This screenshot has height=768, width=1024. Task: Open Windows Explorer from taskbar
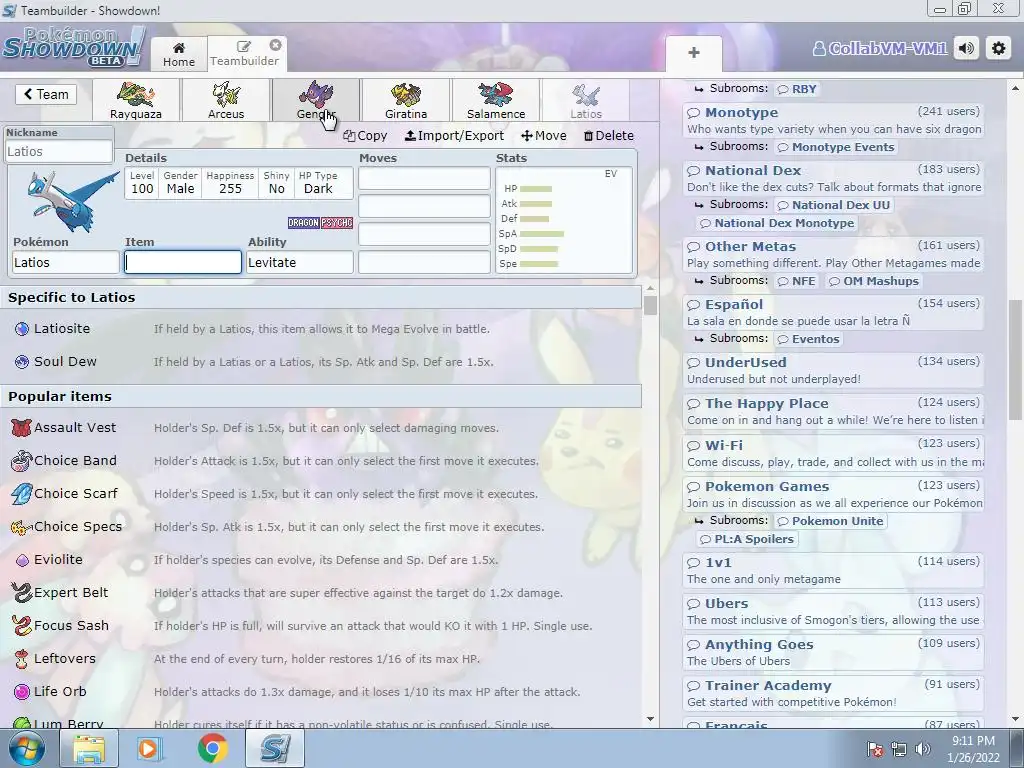pos(89,748)
